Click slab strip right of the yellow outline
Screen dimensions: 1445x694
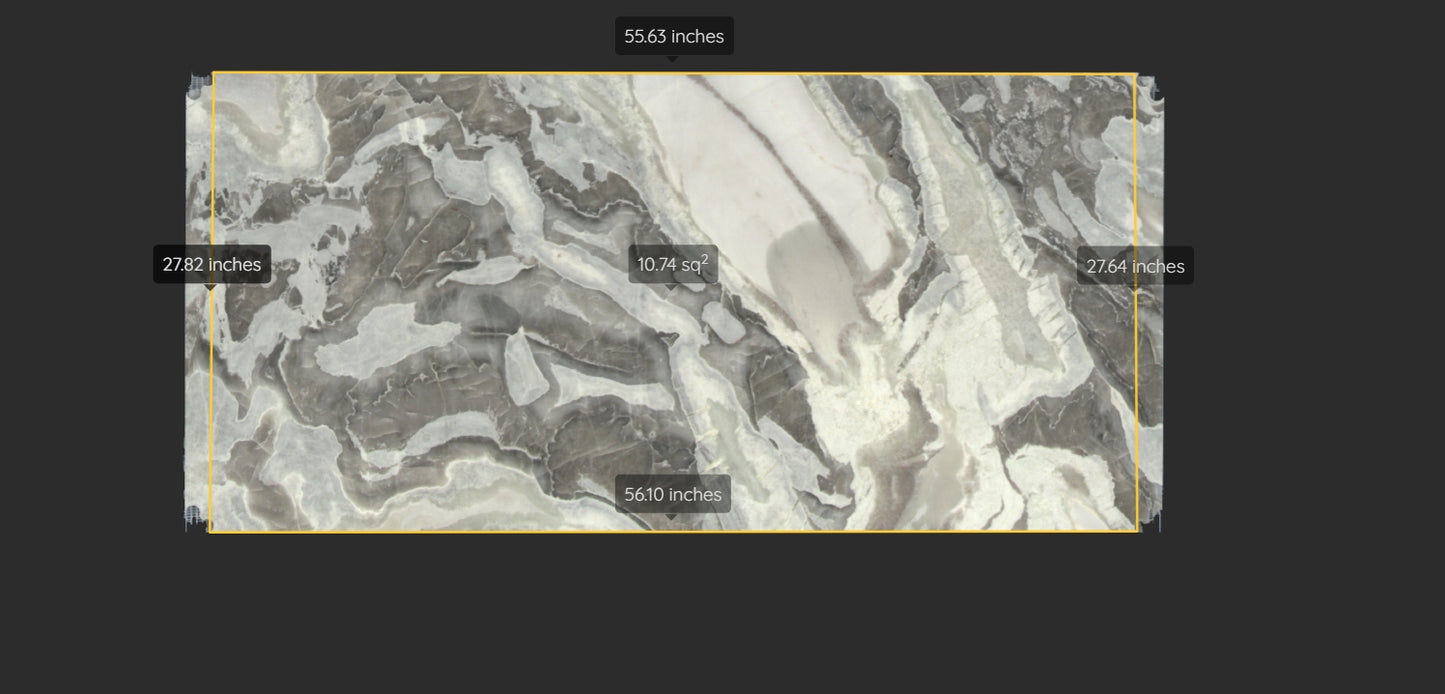[x=1150, y=400]
